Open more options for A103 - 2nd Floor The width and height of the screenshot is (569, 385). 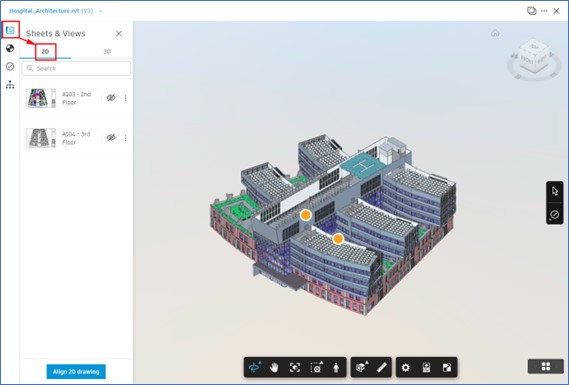tap(126, 98)
